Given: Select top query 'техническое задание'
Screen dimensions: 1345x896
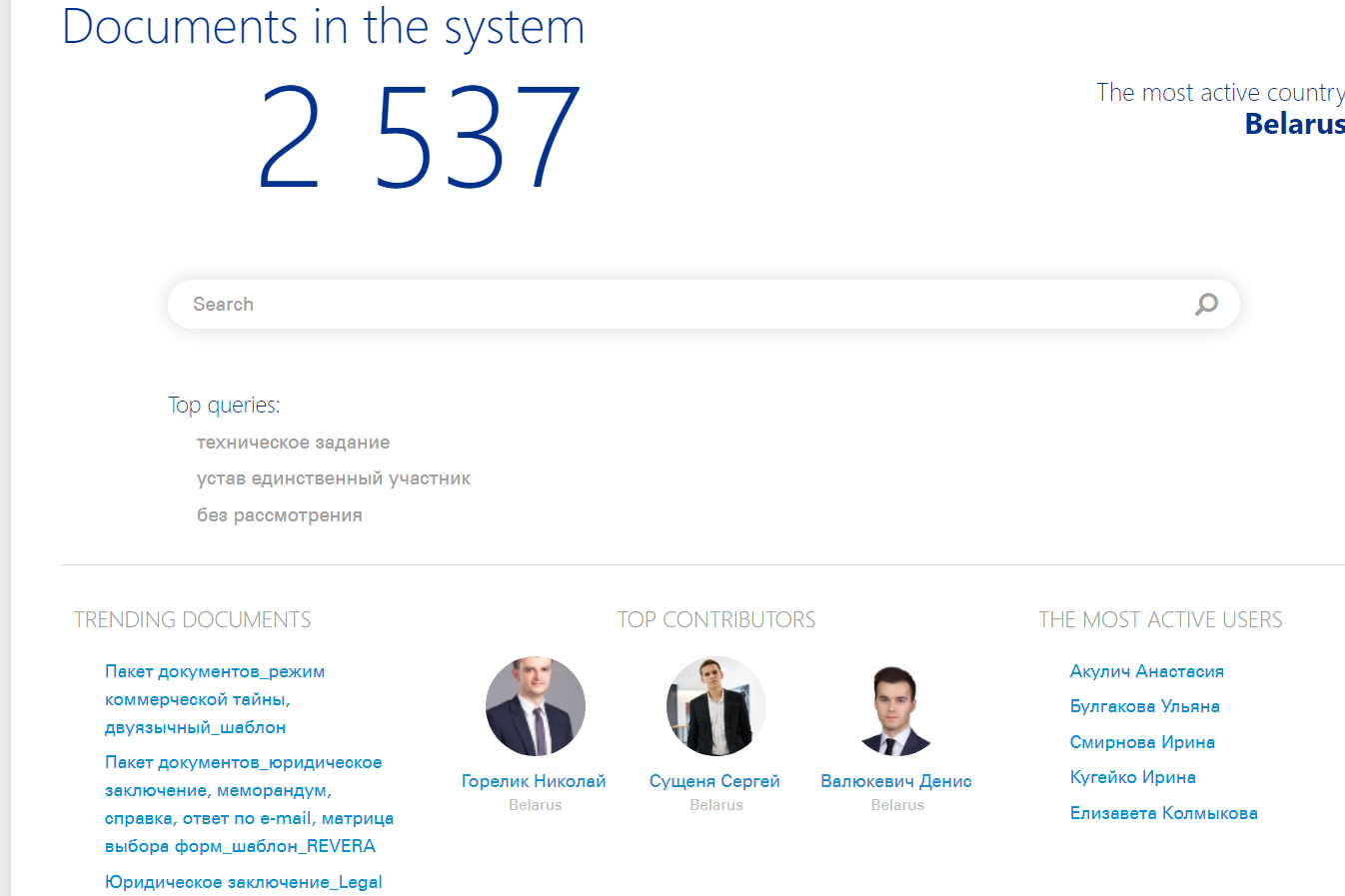Looking at the screenshot, I should 293,443.
